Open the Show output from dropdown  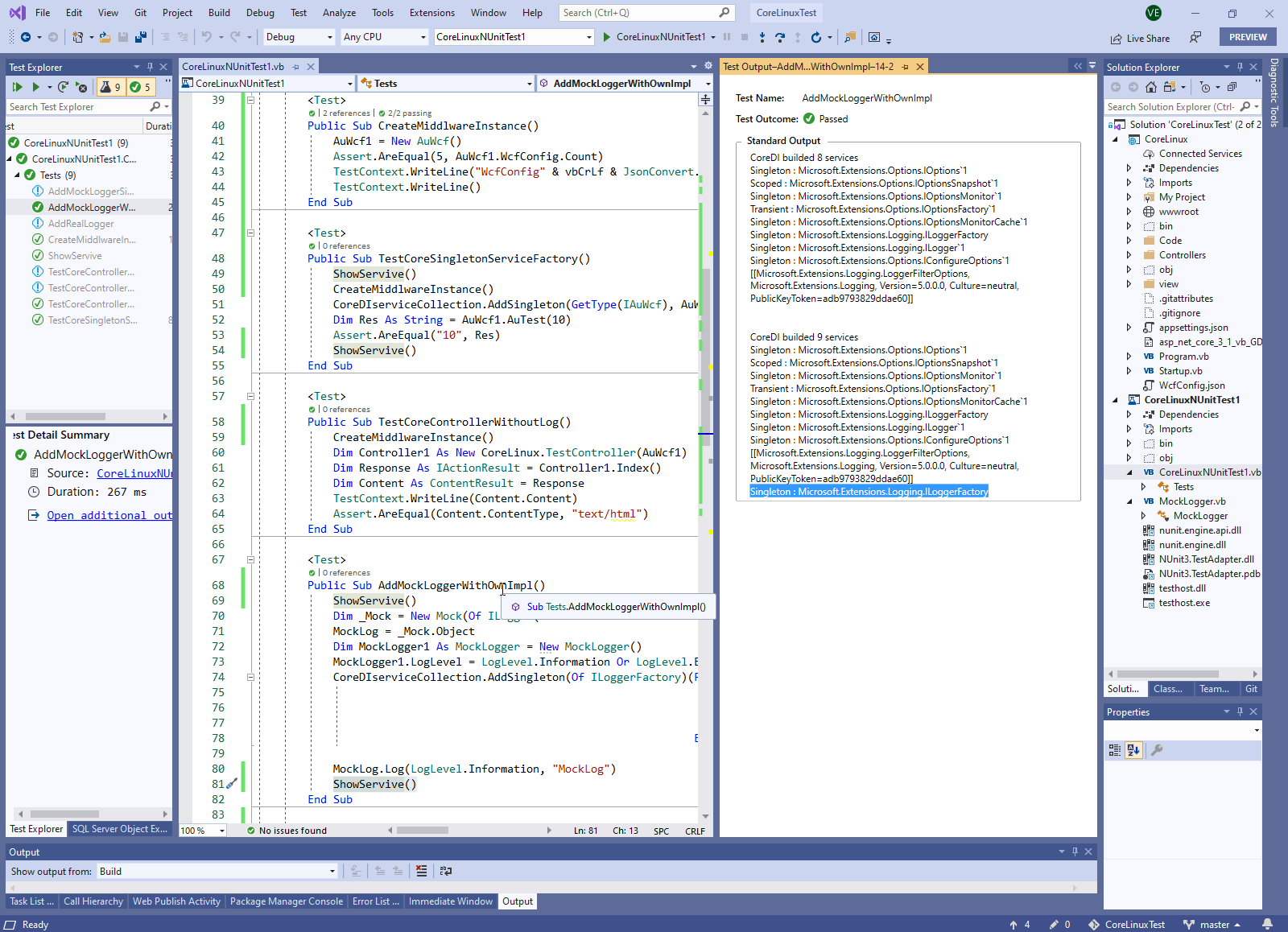tap(217, 871)
